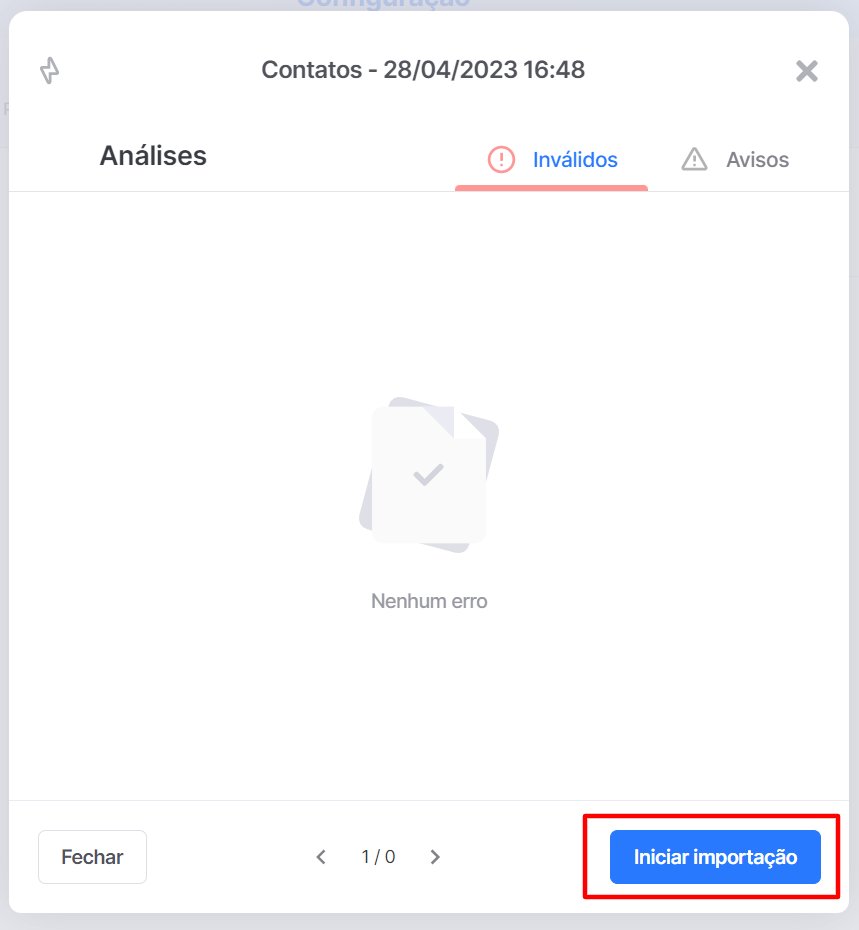Image resolution: width=859 pixels, height=930 pixels.
Task: Click the Análises heading
Action: pos(153,156)
